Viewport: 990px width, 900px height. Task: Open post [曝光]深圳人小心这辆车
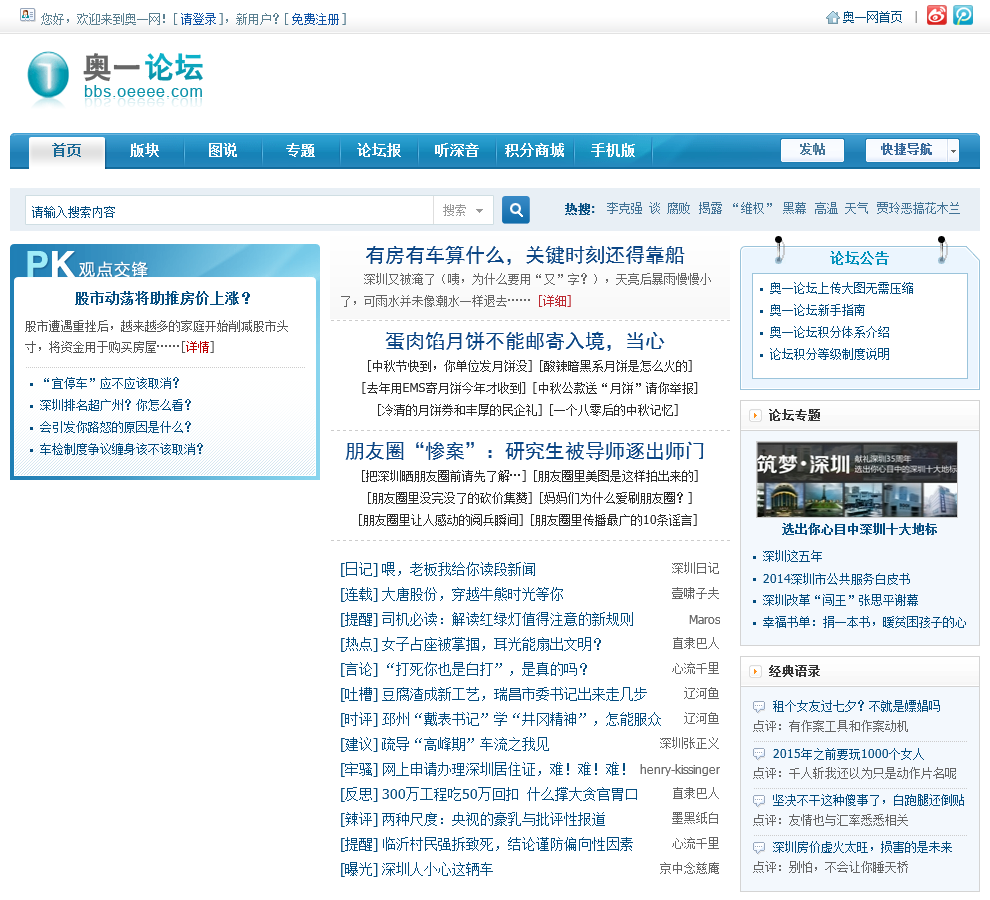(417, 870)
